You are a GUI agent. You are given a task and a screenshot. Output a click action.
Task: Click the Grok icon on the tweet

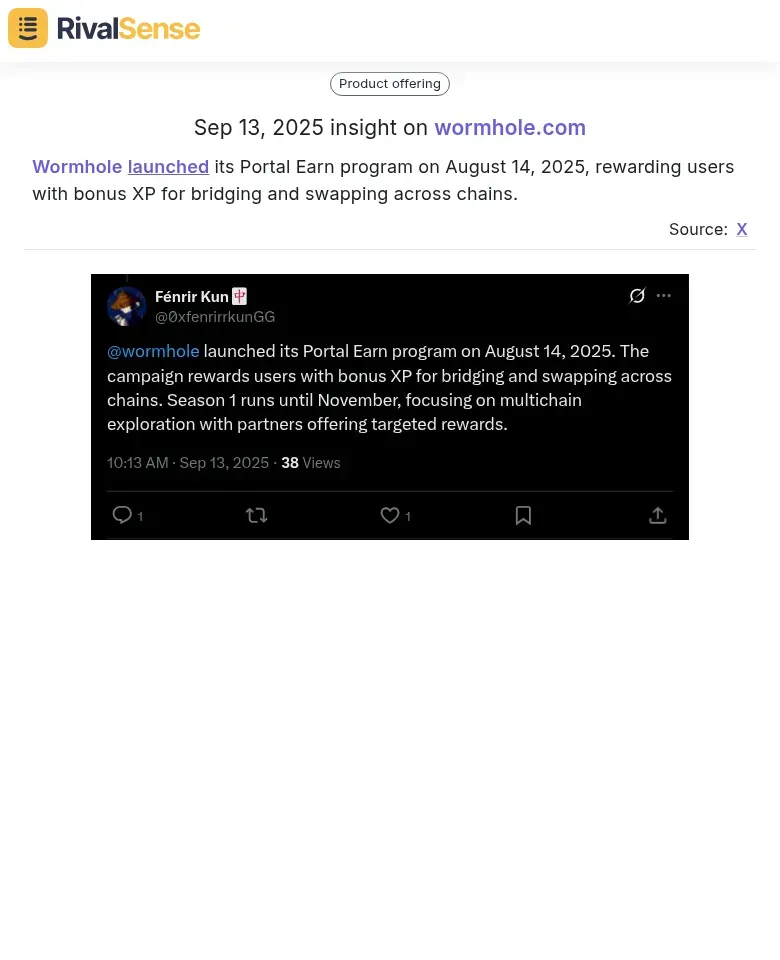(637, 296)
